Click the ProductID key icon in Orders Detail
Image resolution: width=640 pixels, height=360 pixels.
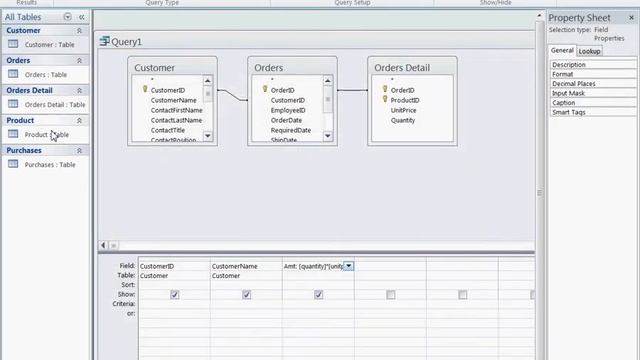click(x=385, y=99)
